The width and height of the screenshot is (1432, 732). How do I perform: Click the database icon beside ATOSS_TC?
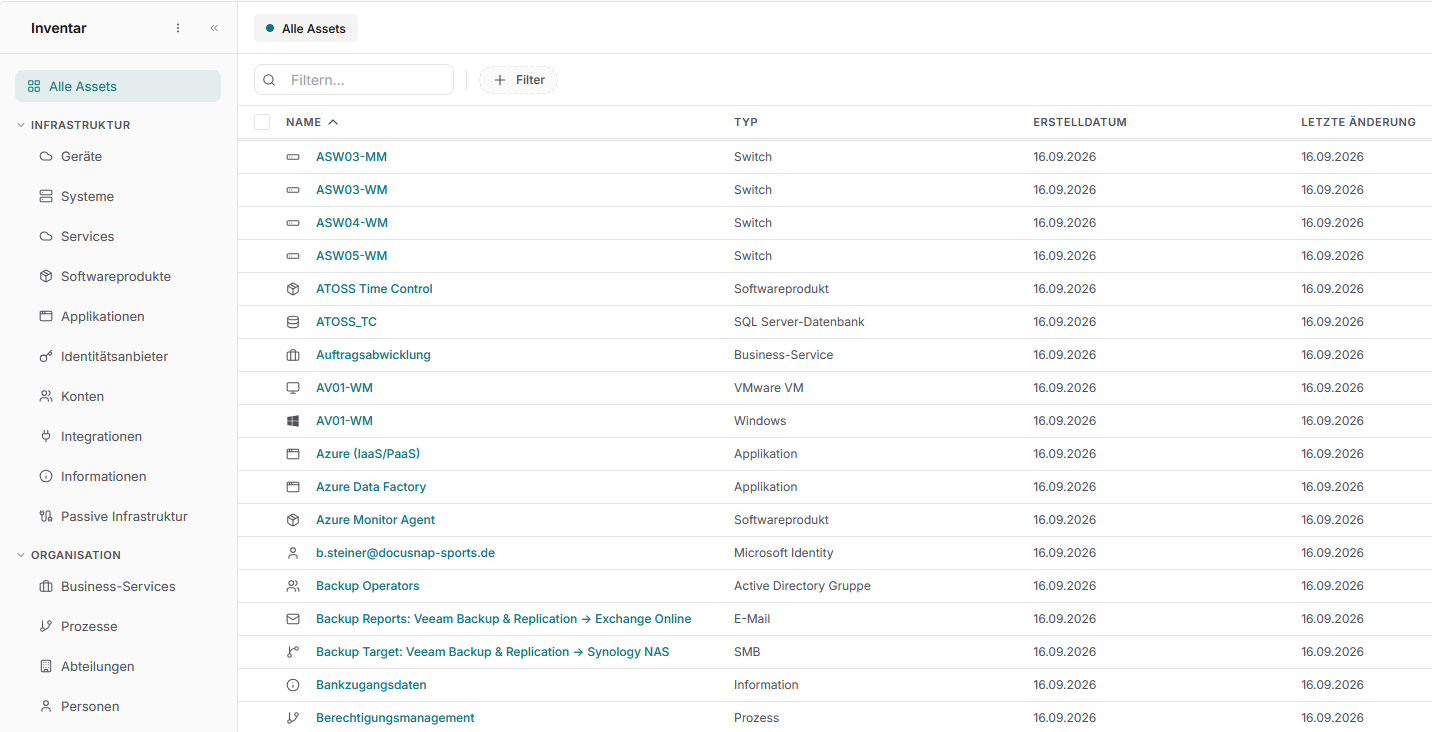click(x=293, y=322)
